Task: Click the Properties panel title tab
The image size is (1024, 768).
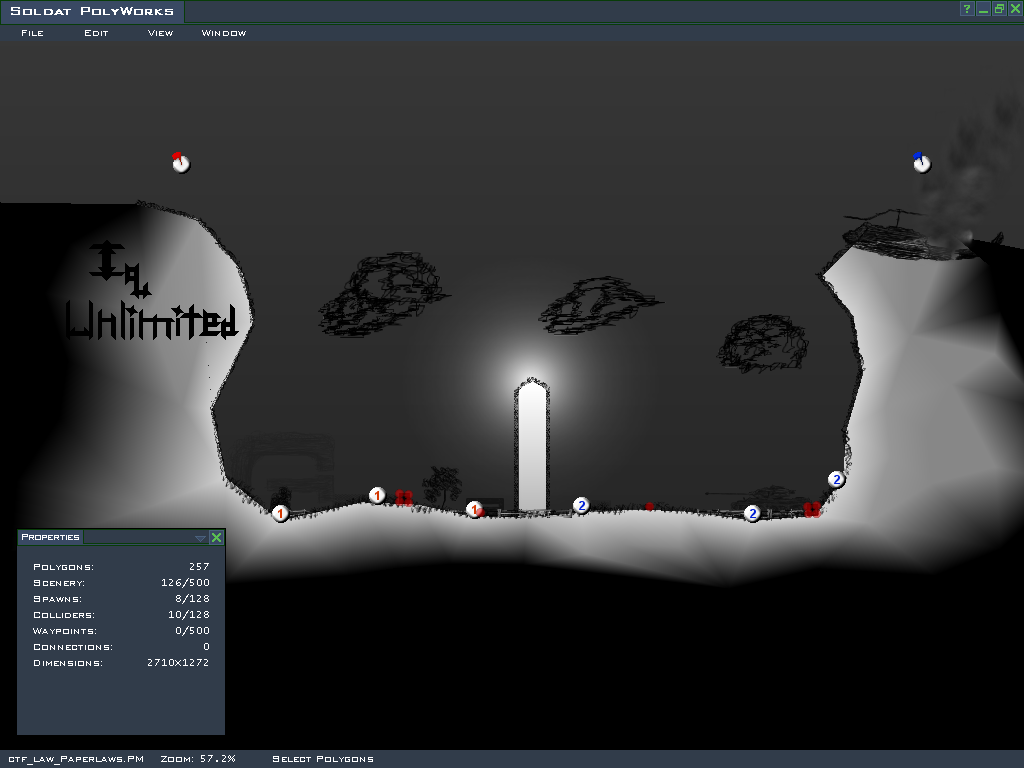Action: pyautogui.click(x=51, y=537)
